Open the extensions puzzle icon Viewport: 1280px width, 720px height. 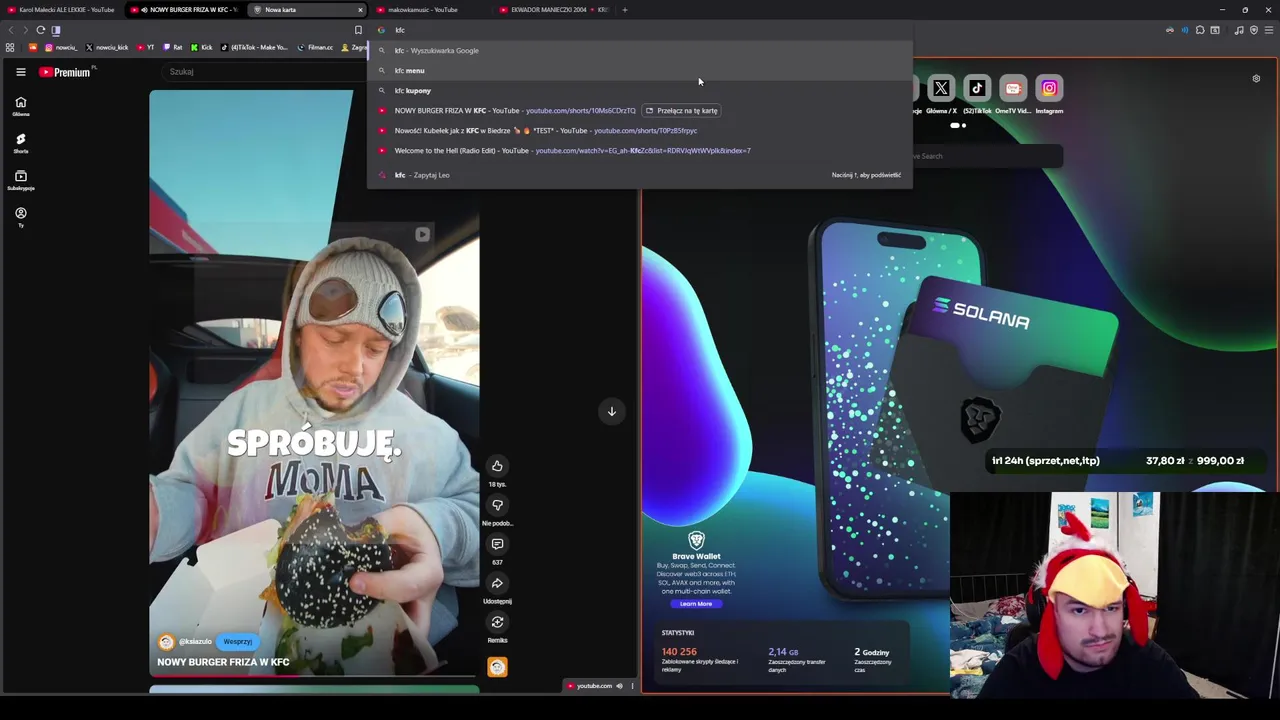pyautogui.click(x=1200, y=30)
